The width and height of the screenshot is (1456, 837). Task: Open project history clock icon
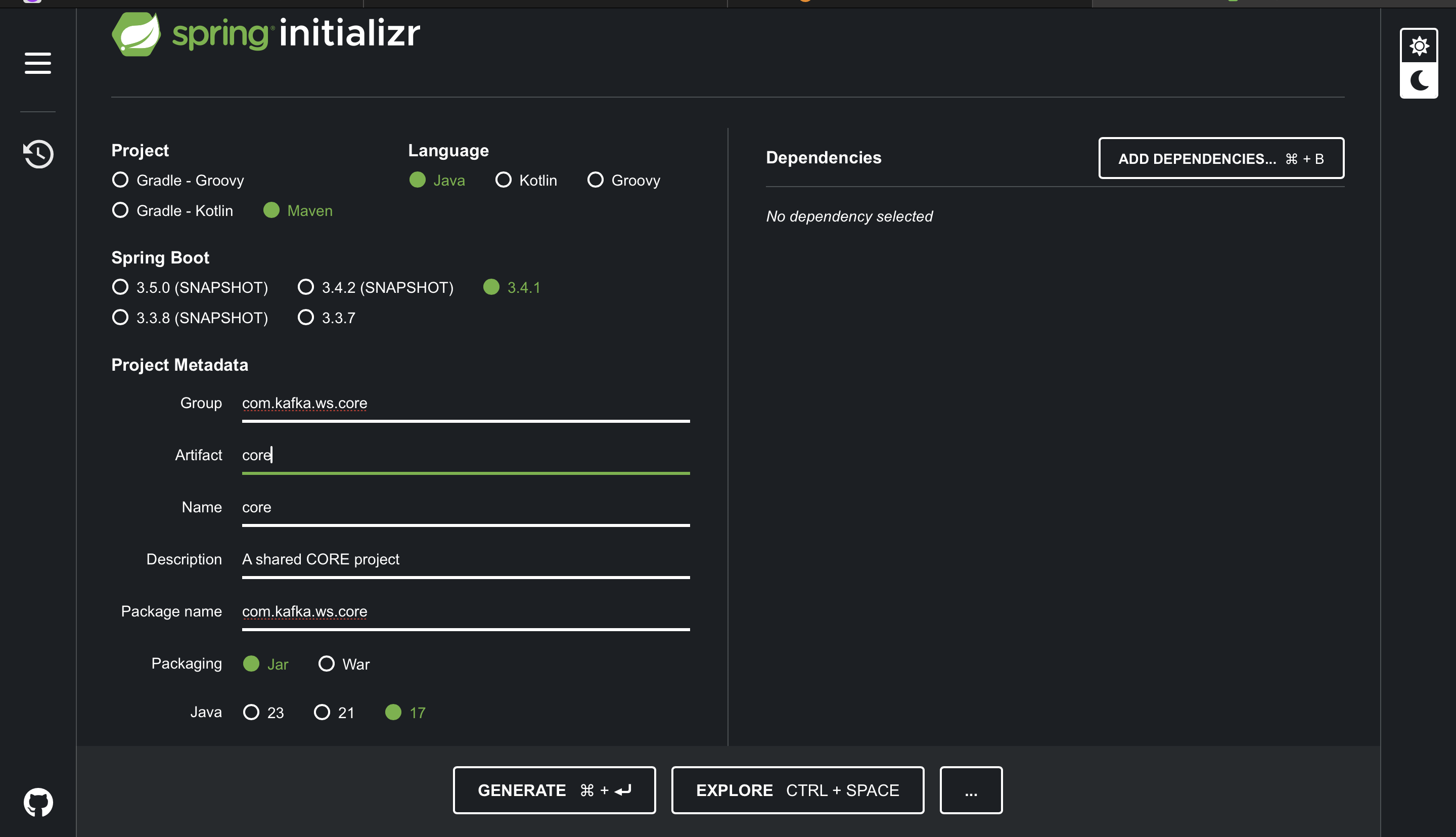(38, 154)
